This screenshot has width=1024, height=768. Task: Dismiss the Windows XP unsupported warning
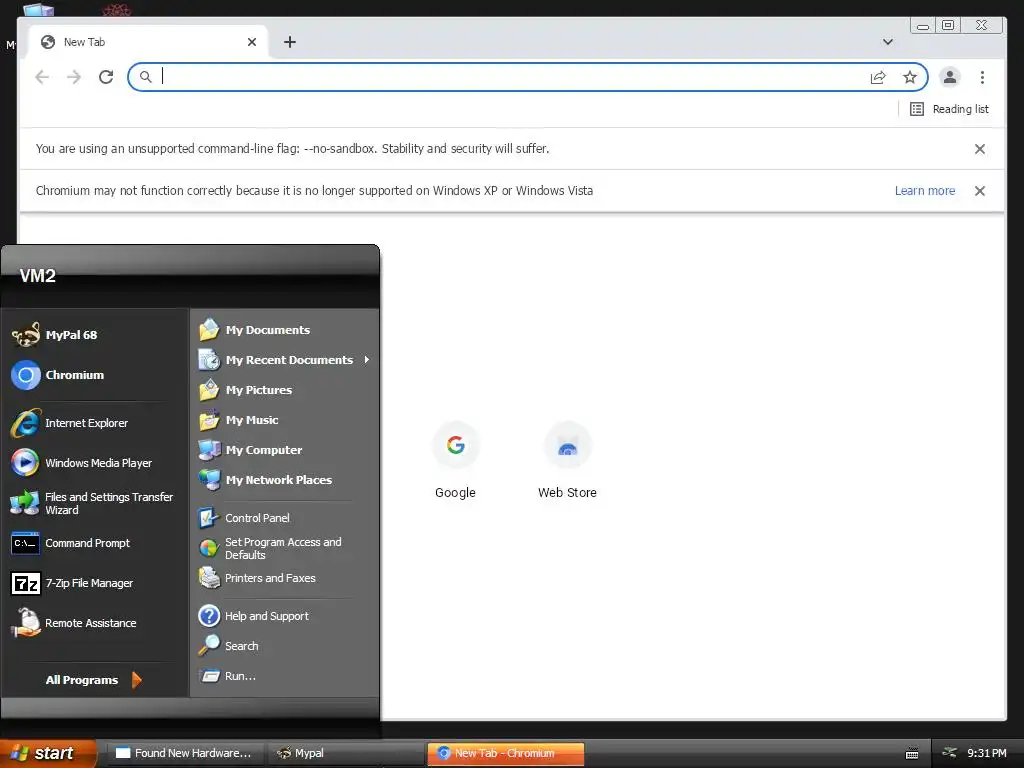pos(980,191)
